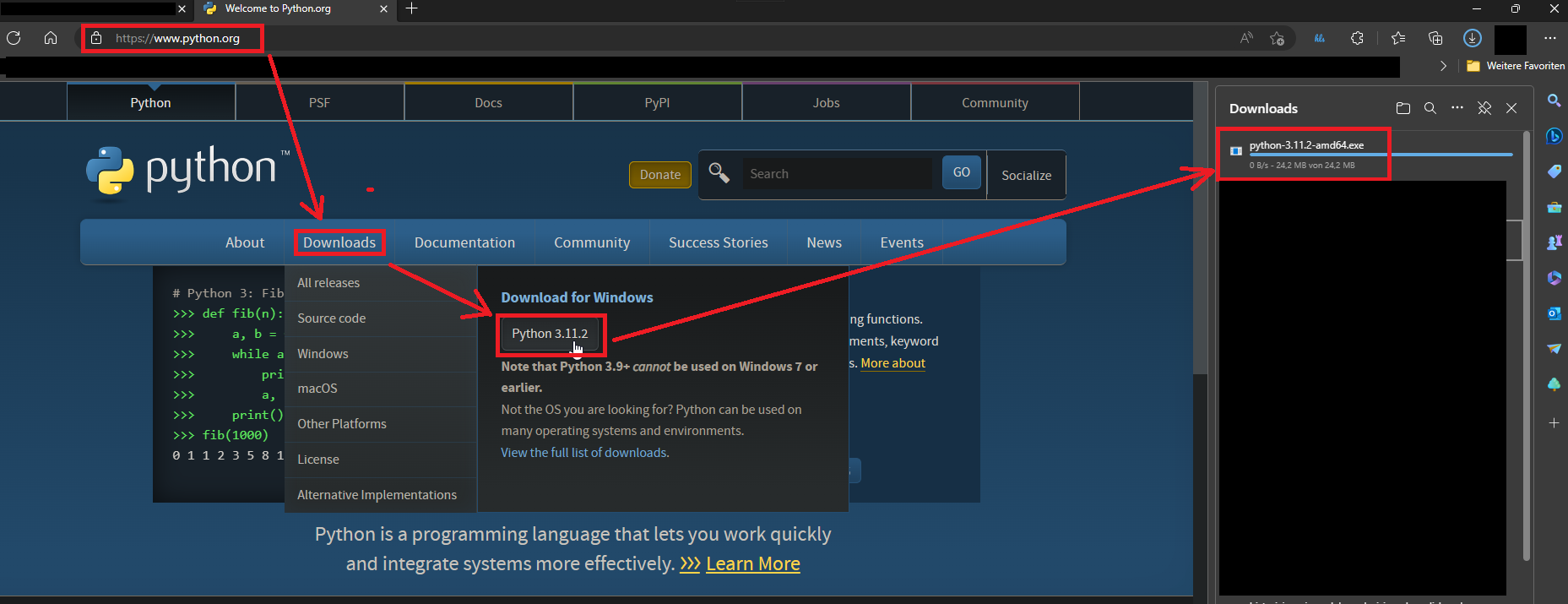Image resolution: width=1568 pixels, height=604 pixels.
Task: Select License in Downloads submenu
Action: coord(381,460)
